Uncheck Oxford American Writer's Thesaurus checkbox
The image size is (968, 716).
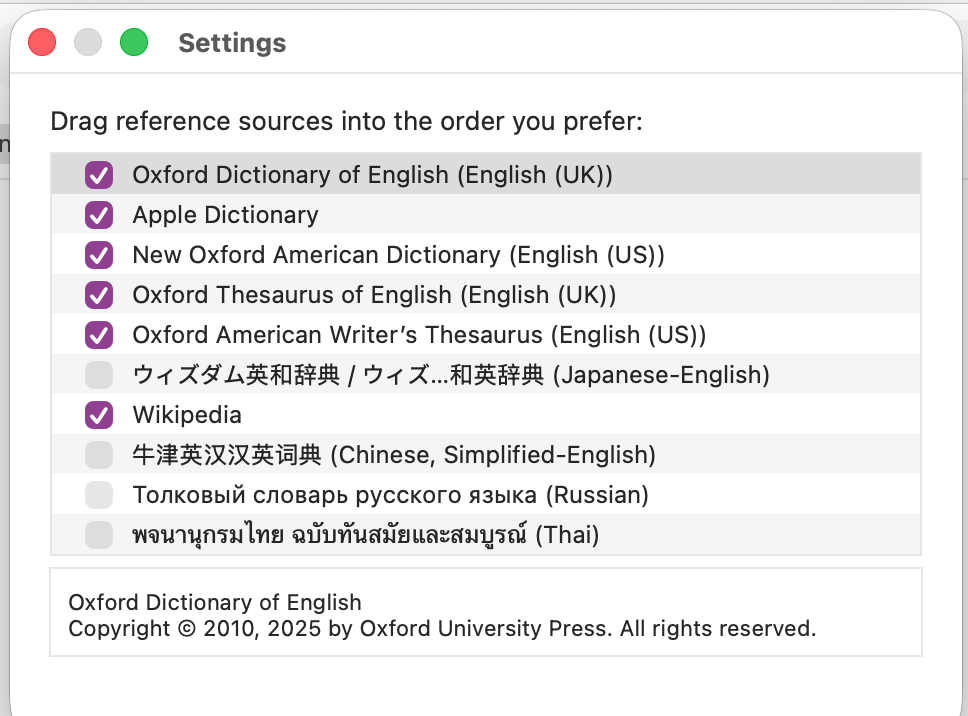(99, 335)
